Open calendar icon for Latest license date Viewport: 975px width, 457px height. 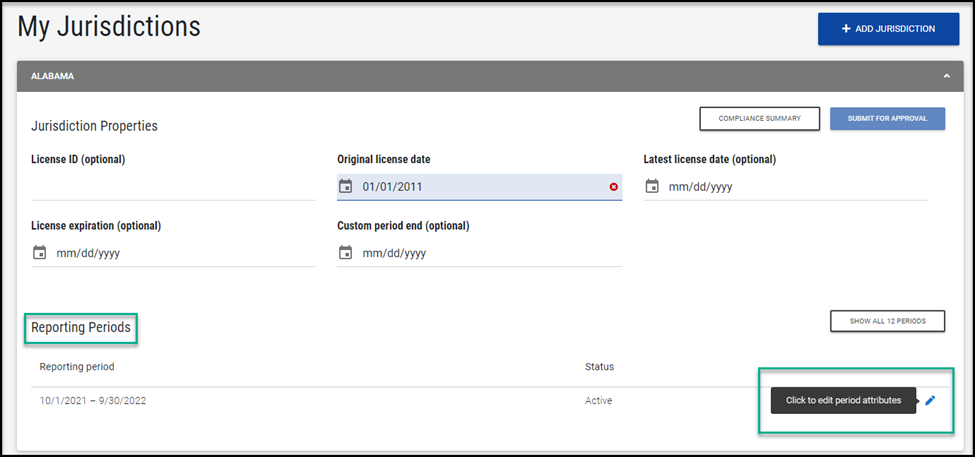click(x=652, y=186)
